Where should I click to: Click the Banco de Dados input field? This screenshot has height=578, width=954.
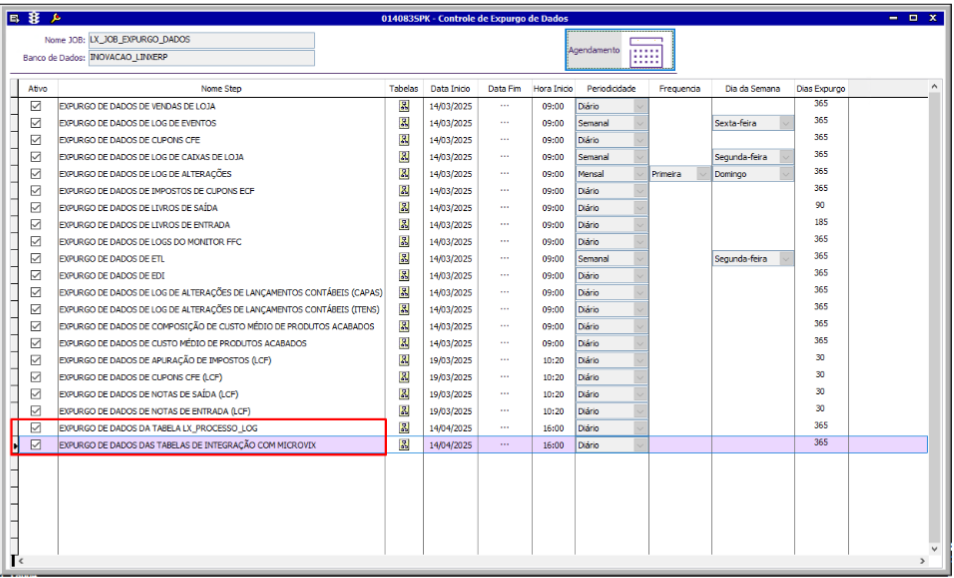coord(201,58)
